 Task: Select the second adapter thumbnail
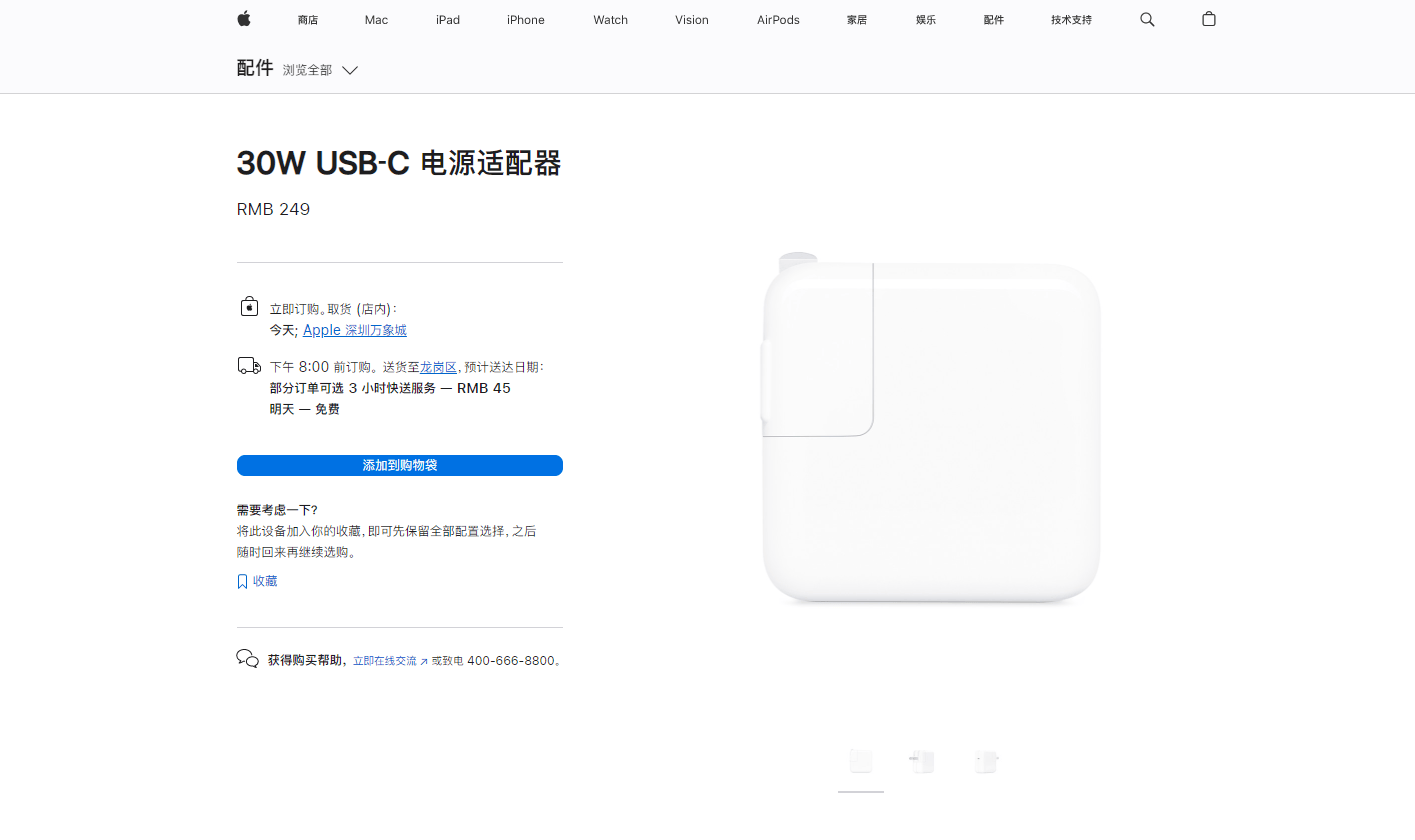(922, 762)
